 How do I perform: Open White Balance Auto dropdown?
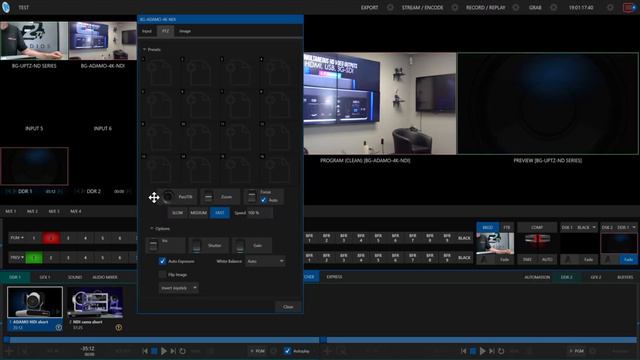click(x=265, y=261)
